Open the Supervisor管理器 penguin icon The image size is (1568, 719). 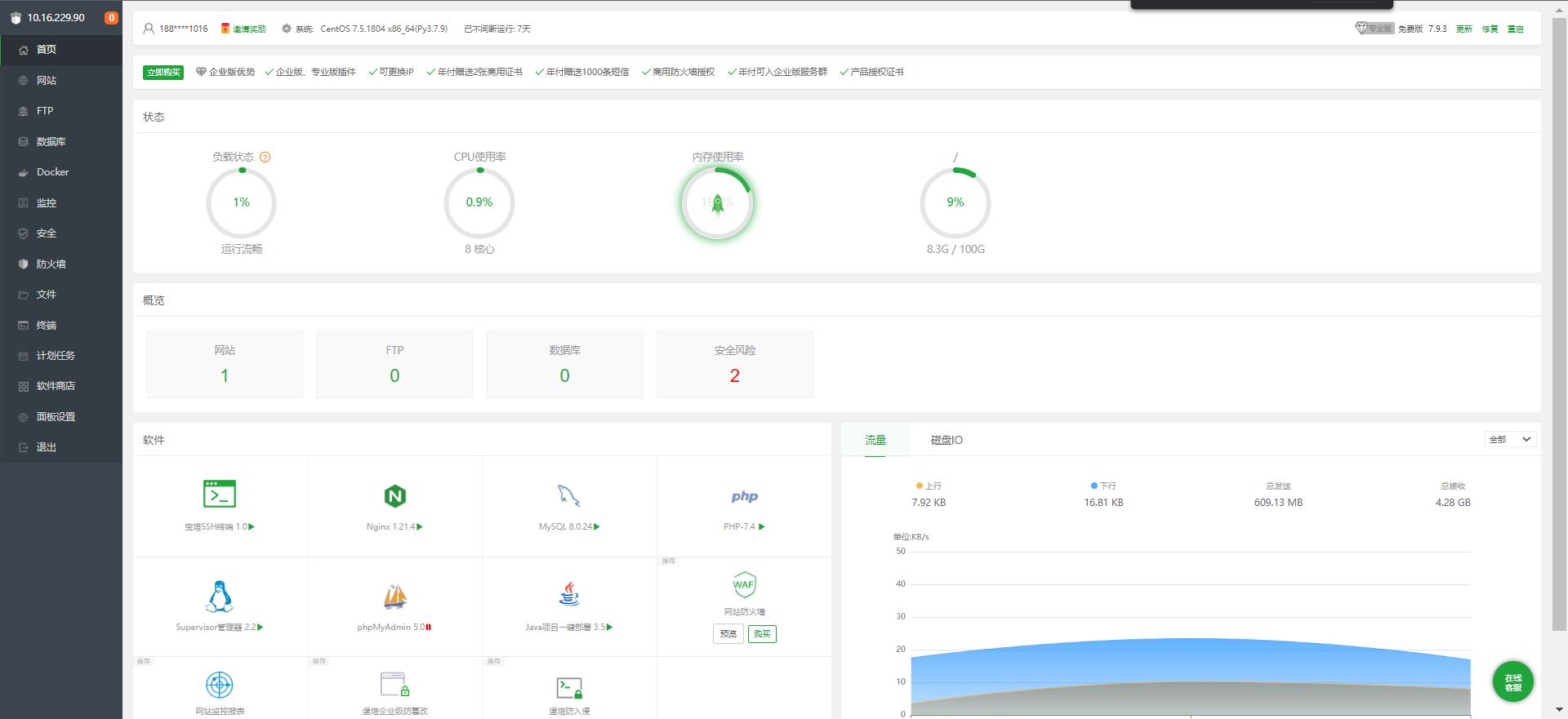pos(220,596)
